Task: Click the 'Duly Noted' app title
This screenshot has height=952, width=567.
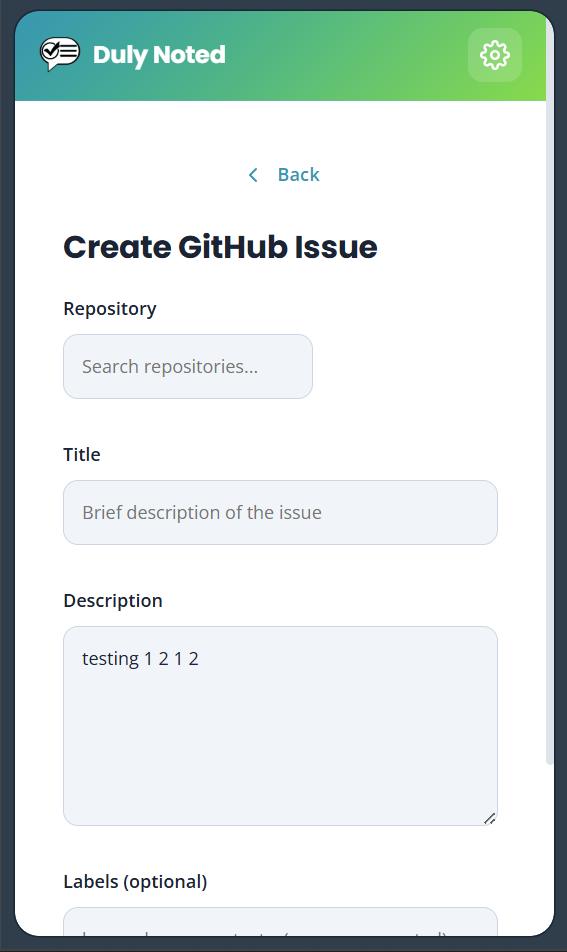Action: click(x=159, y=55)
